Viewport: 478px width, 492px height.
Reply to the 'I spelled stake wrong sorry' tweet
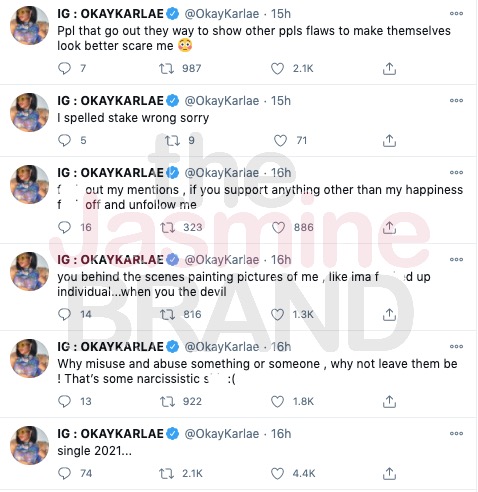[64, 140]
